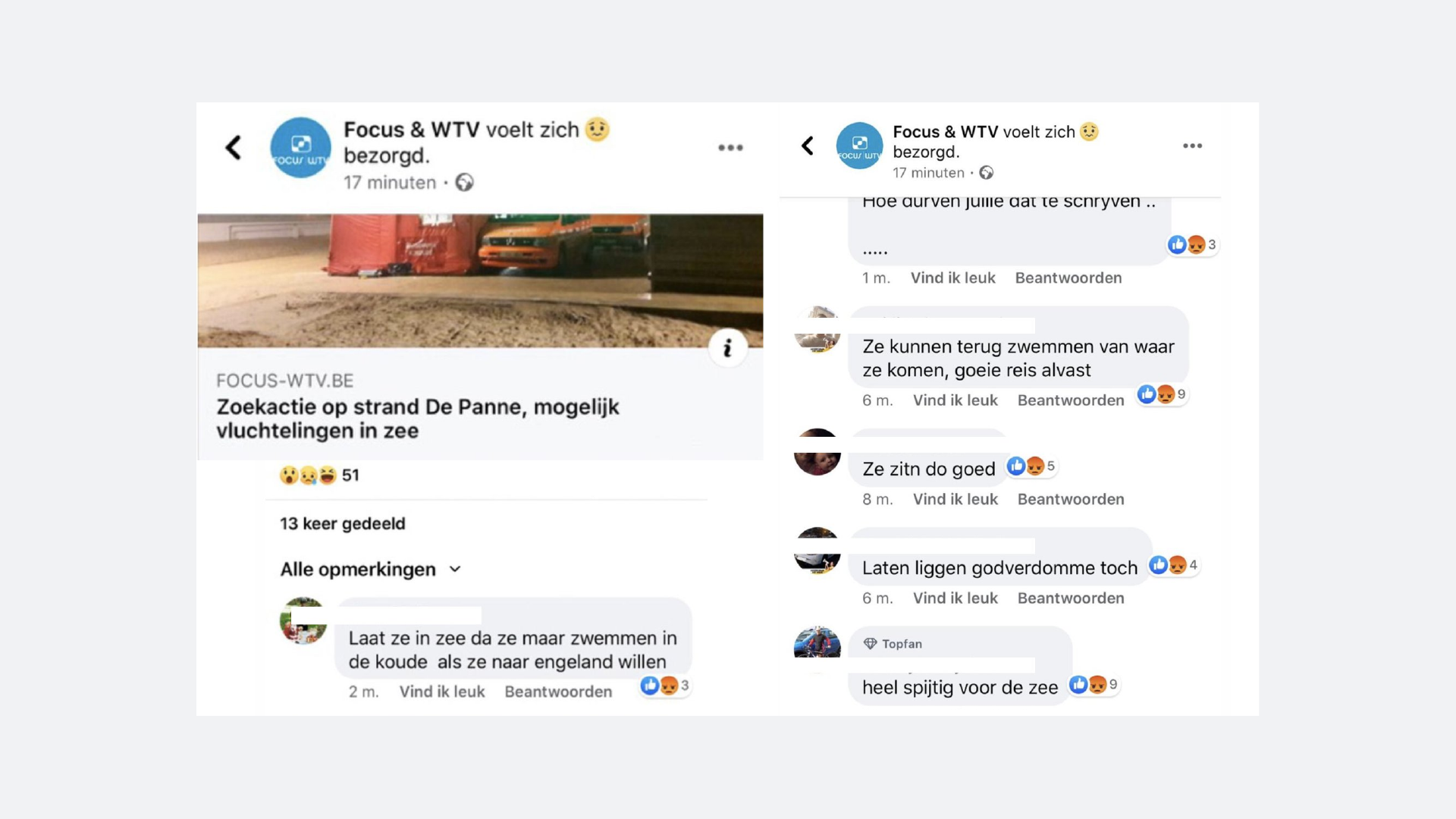View reactions on 'heel spijtig voor de zee'
1456x819 pixels.
pos(1093,685)
